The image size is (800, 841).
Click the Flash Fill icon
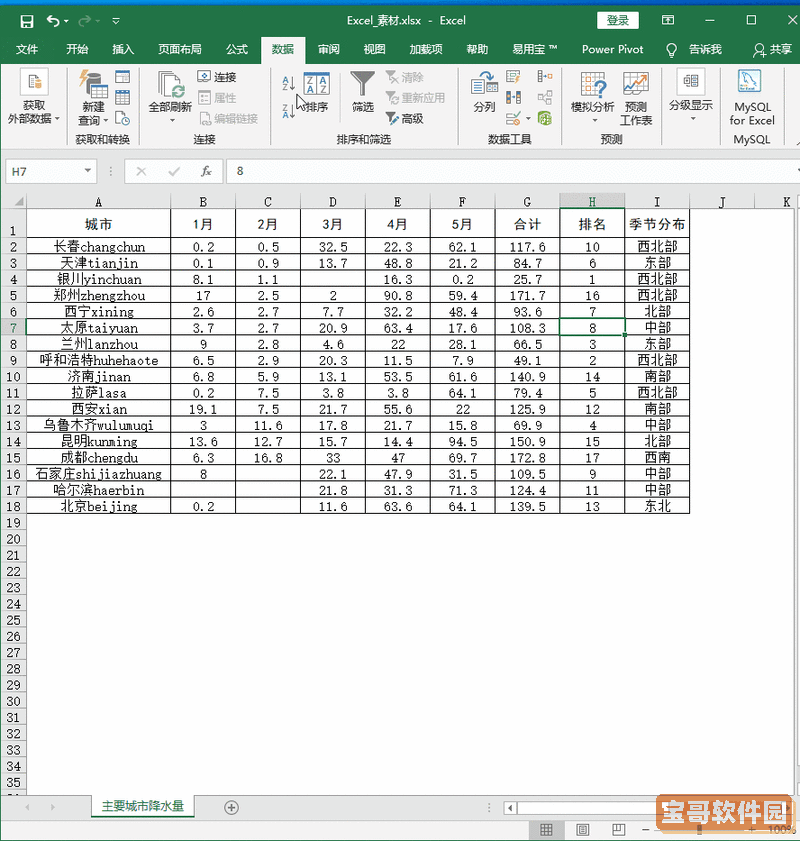[513, 77]
